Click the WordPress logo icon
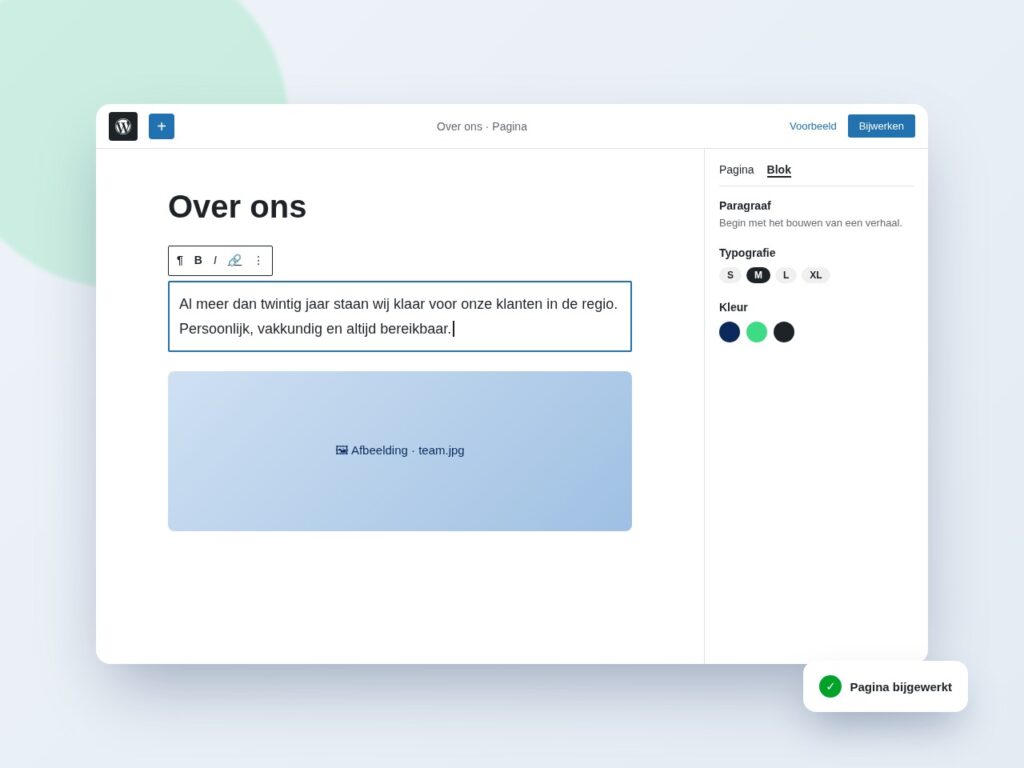1024x768 pixels. pyautogui.click(x=123, y=126)
